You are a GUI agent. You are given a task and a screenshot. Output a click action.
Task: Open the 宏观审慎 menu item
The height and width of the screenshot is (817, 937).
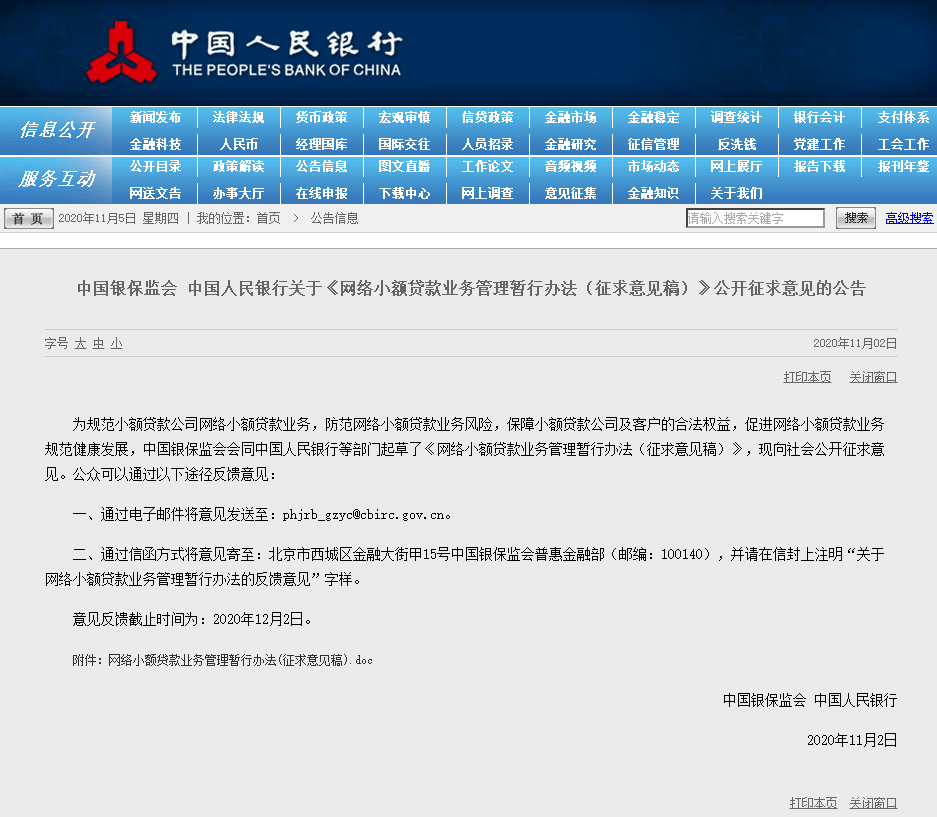point(405,117)
